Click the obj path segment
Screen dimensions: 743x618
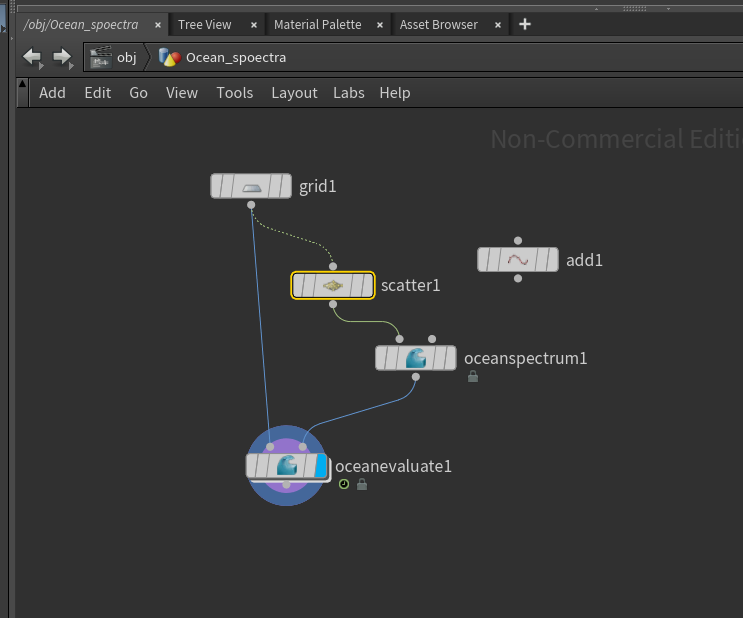(114, 58)
